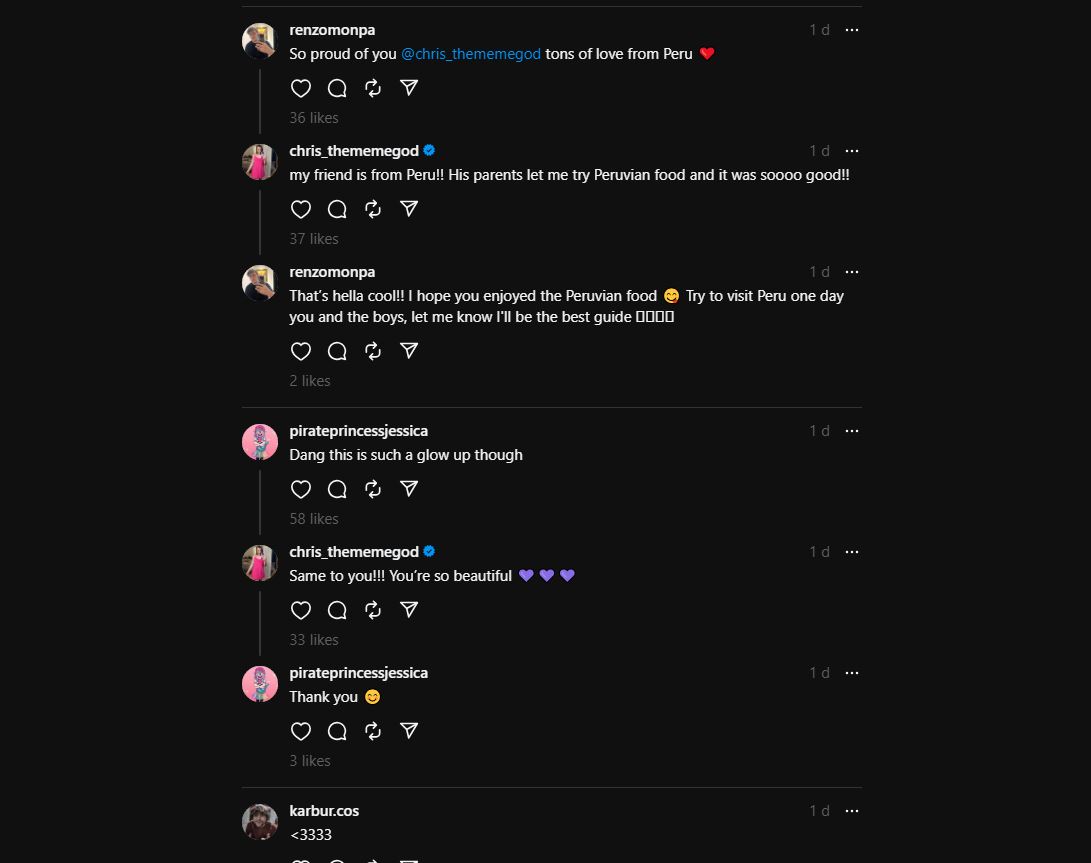Like renzomonpa's "That's hella cool" reply
The image size is (1091, 863).
(x=301, y=351)
